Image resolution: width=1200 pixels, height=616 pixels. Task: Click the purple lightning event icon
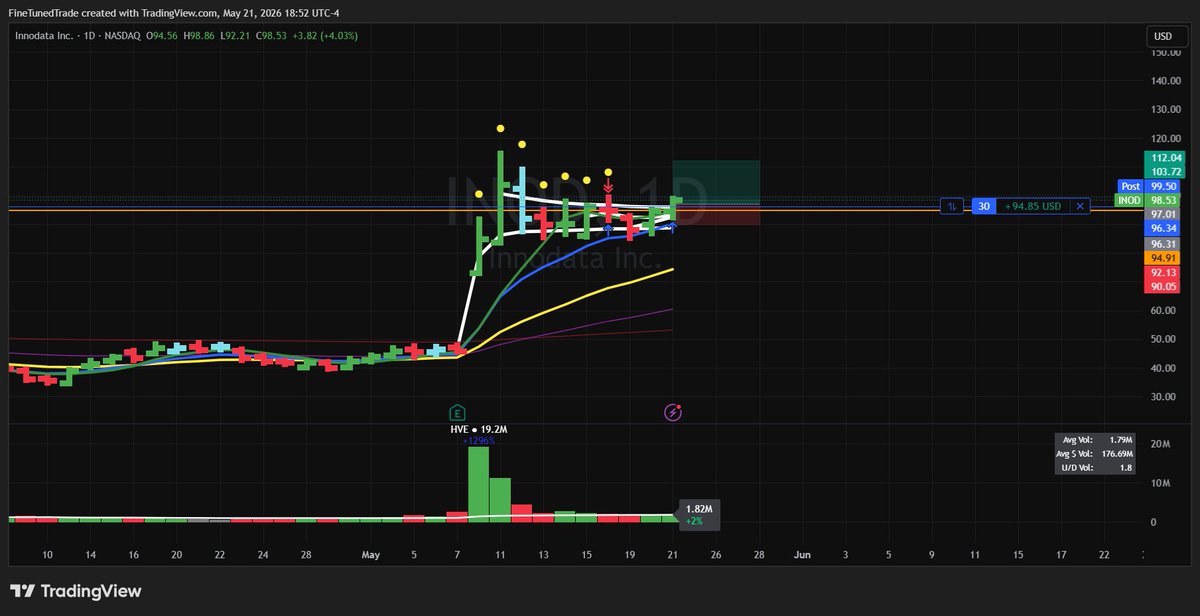[x=673, y=412]
